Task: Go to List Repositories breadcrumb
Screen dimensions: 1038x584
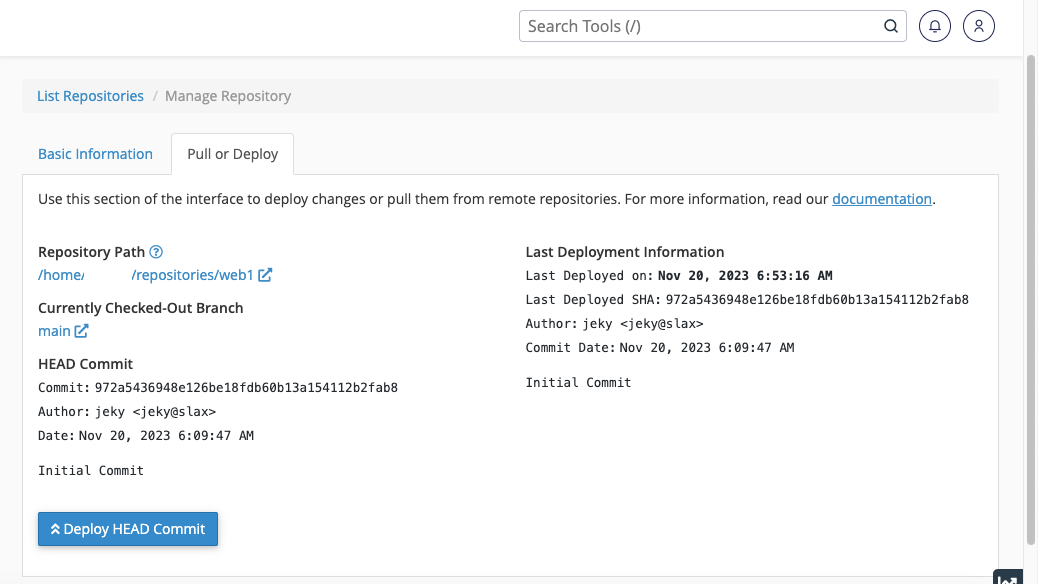Action: pos(90,96)
